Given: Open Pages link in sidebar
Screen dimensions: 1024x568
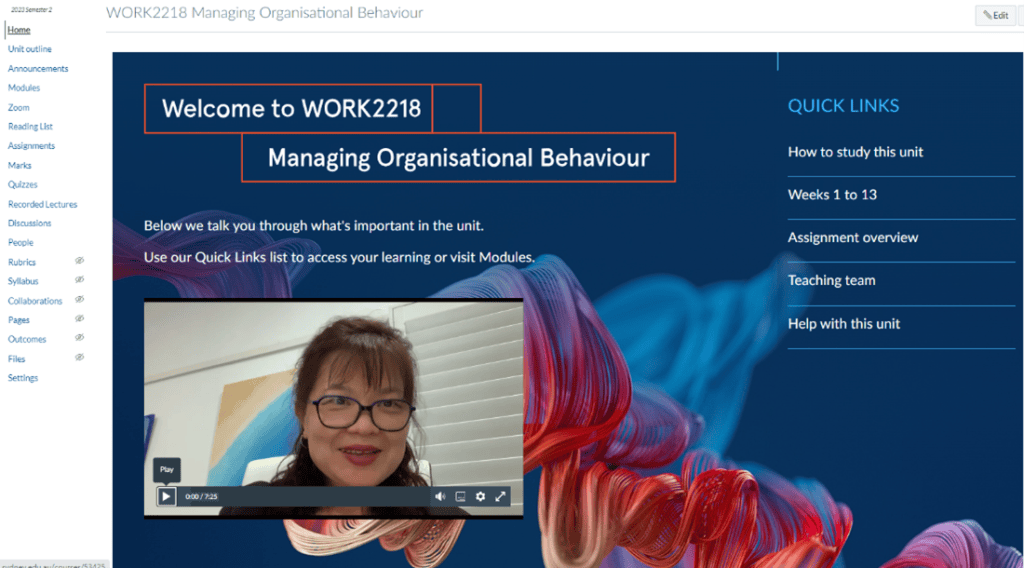Looking at the screenshot, I should [x=18, y=320].
